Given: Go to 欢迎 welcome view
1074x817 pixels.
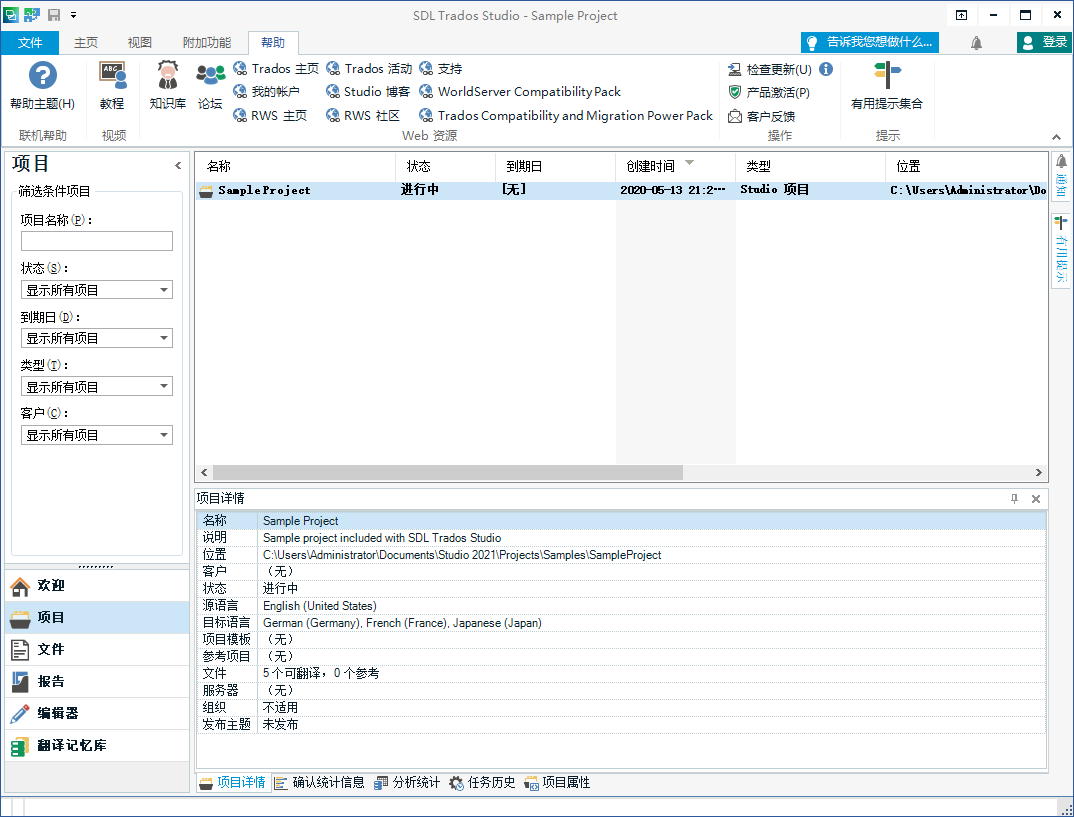Looking at the screenshot, I should [97, 586].
